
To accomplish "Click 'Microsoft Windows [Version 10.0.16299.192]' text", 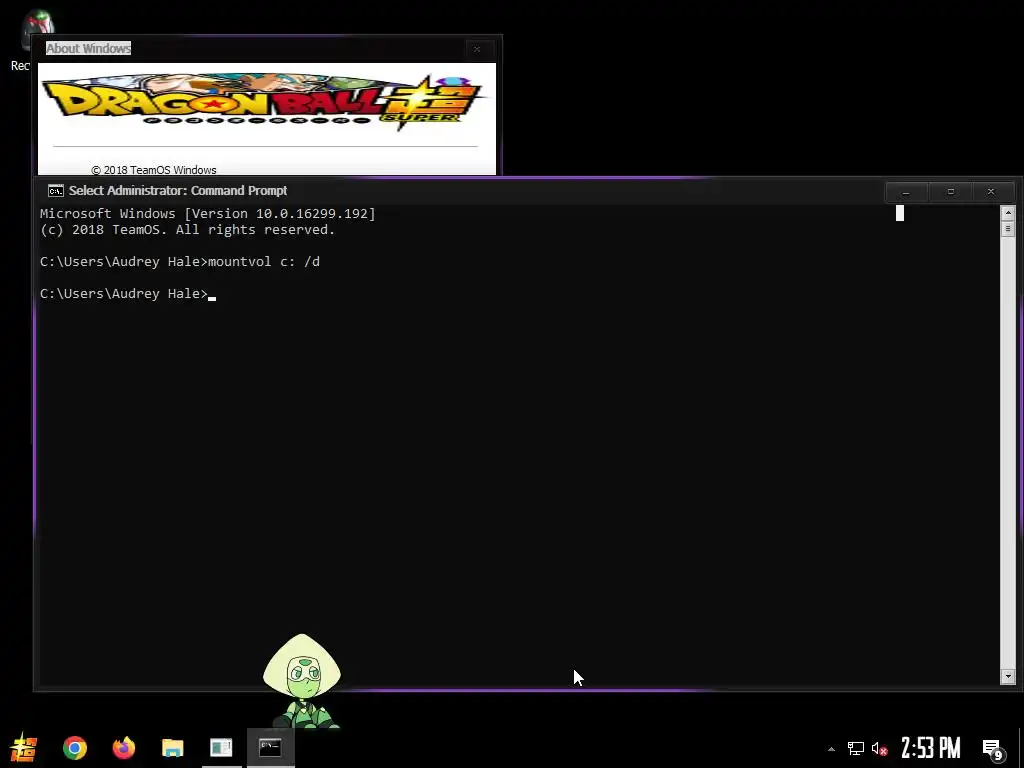I will [x=208, y=214].
